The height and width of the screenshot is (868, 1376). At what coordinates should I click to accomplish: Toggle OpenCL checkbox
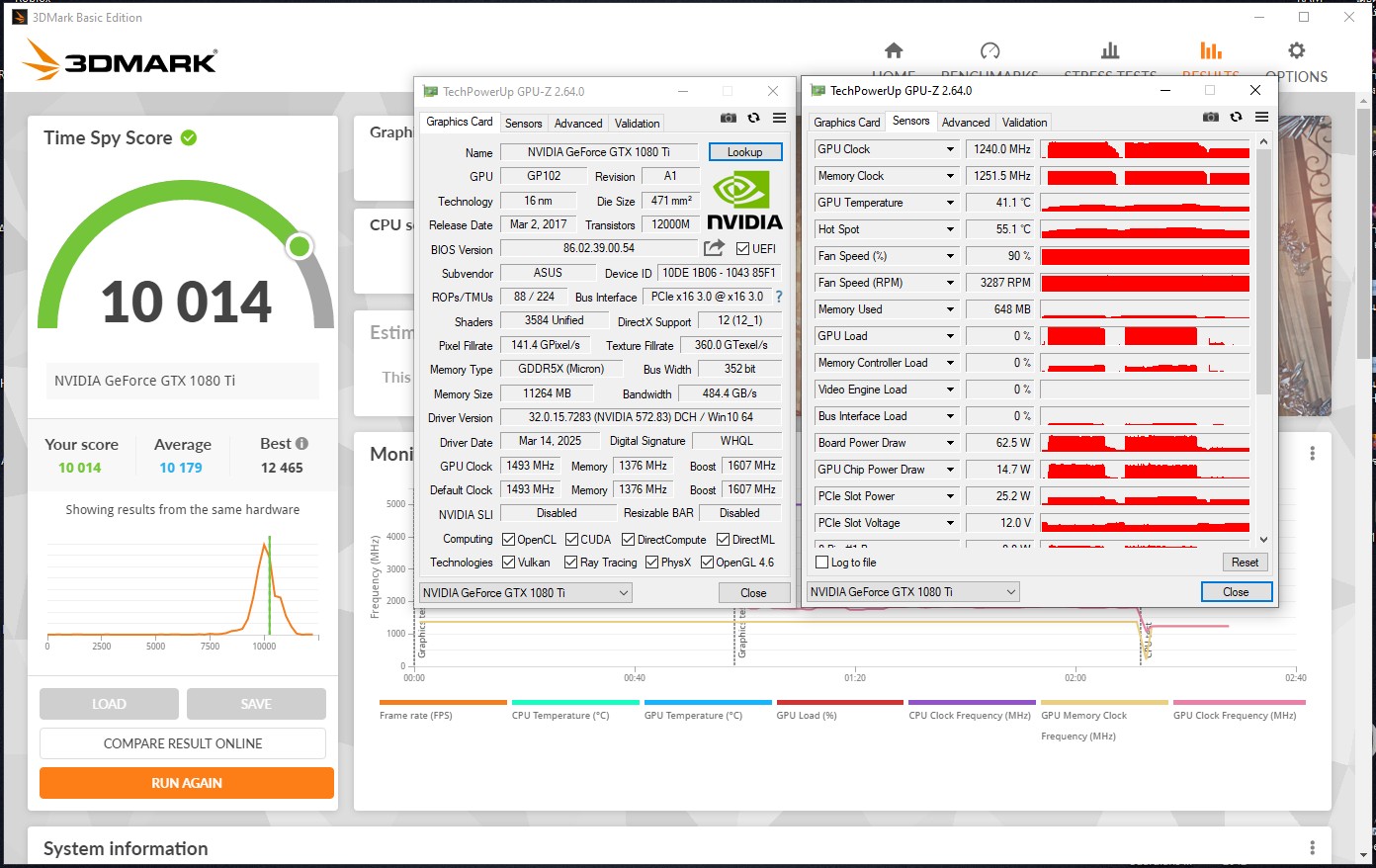click(508, 540)
